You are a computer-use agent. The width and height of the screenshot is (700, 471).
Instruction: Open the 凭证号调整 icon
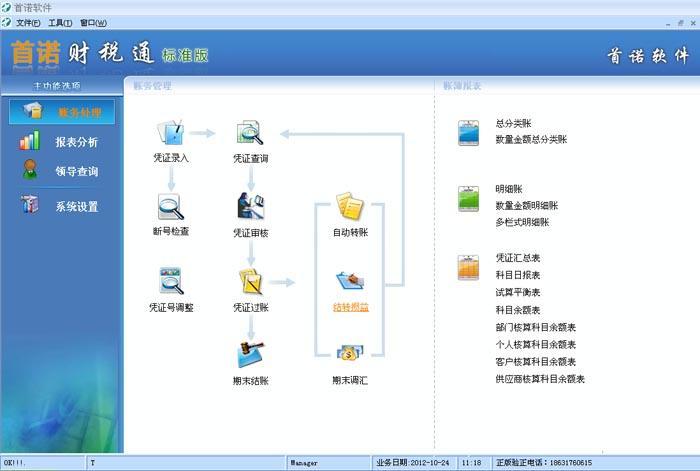[170, 281]
